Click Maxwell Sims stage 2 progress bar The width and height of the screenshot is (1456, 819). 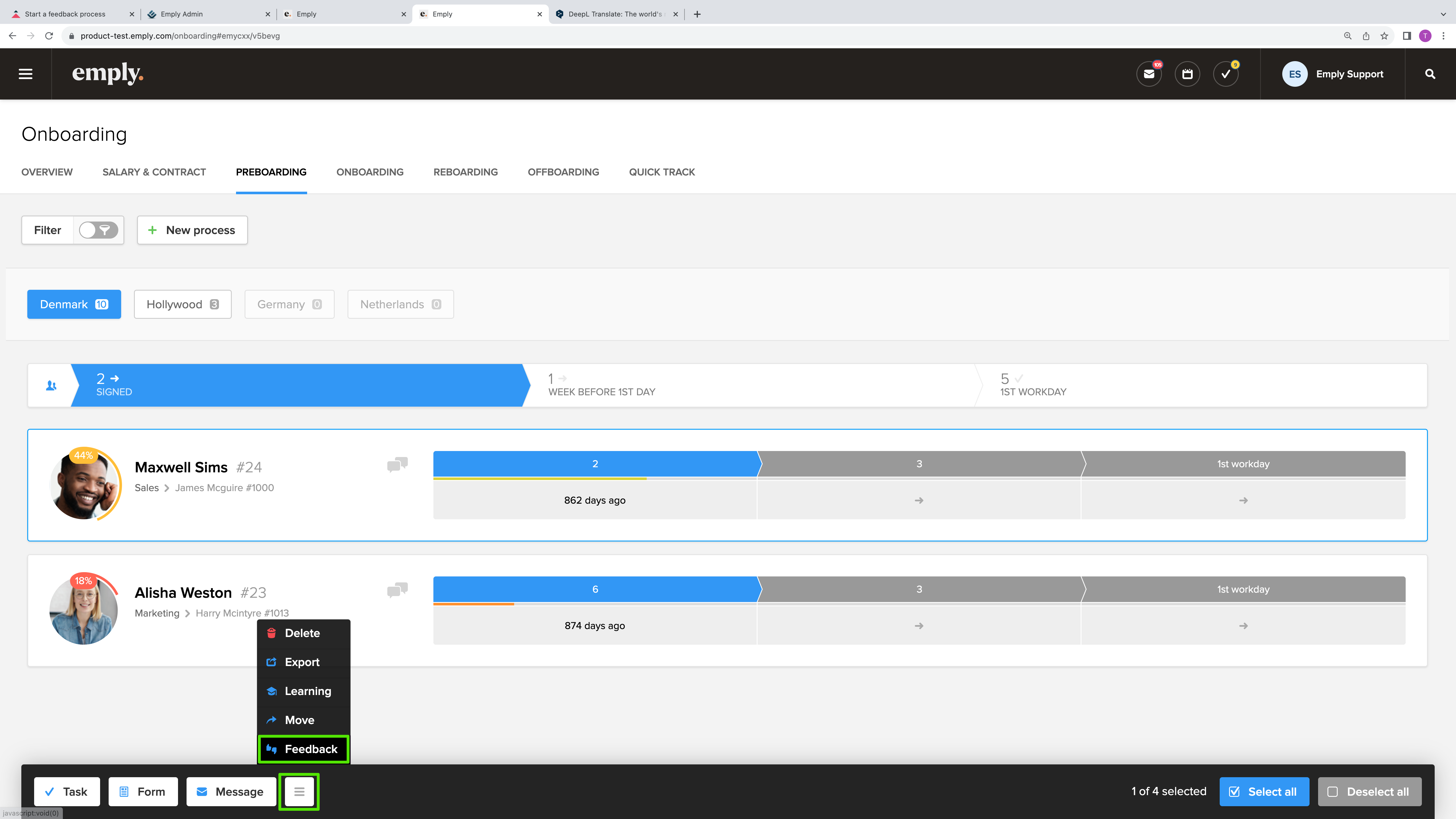[595, 464]
